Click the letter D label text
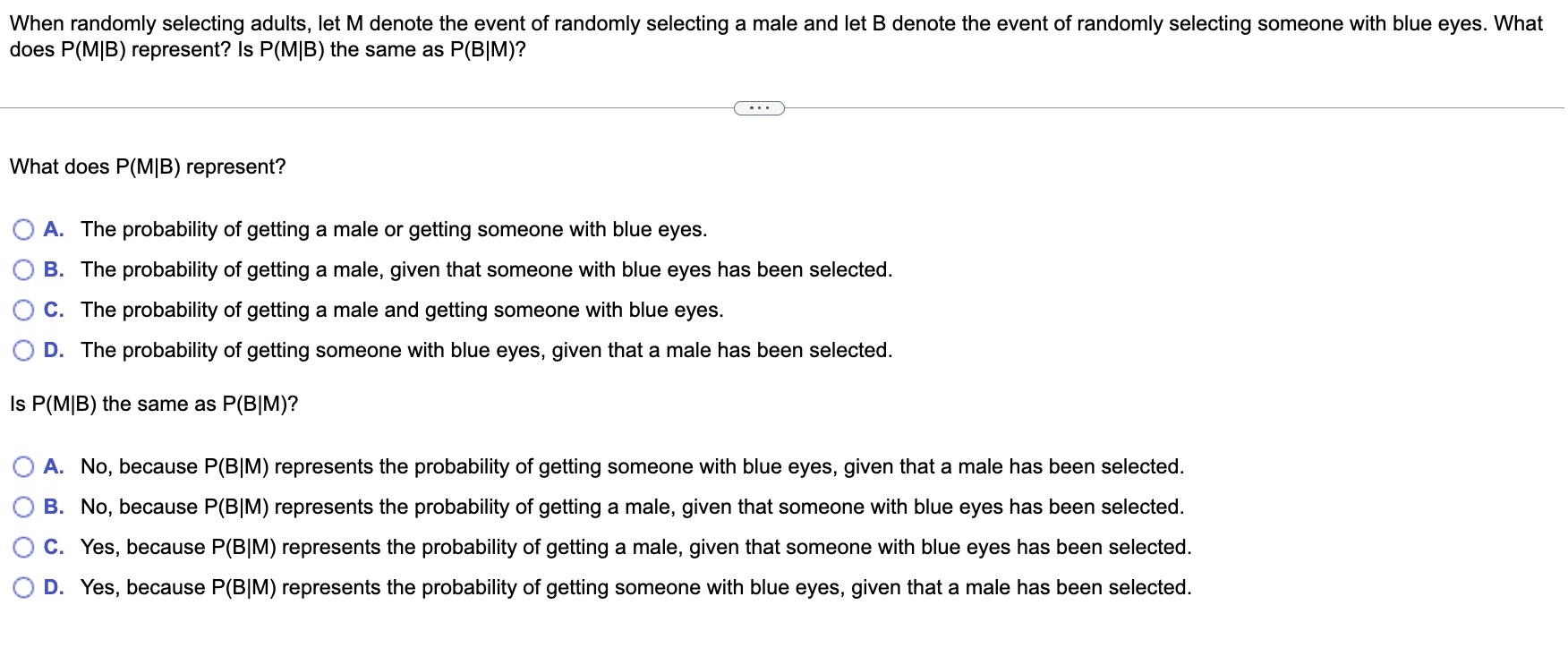The image size is (1568, 648). coord(54,350)
